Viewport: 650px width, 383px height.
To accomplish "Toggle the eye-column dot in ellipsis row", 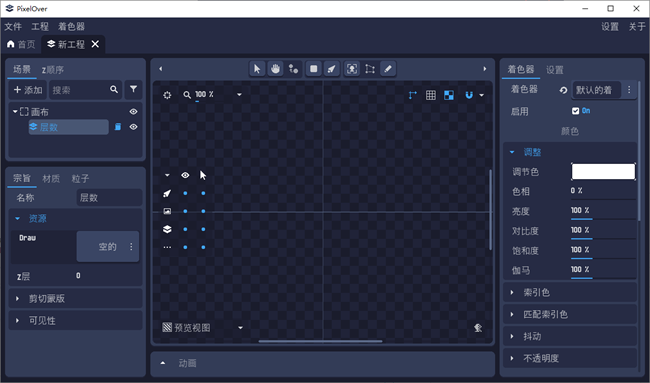I will tap(185, 247).
